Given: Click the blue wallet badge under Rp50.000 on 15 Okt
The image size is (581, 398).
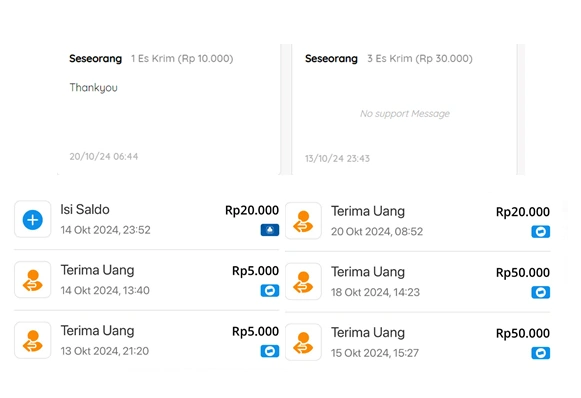Looking at the screenshot, I should pos(541,353).
